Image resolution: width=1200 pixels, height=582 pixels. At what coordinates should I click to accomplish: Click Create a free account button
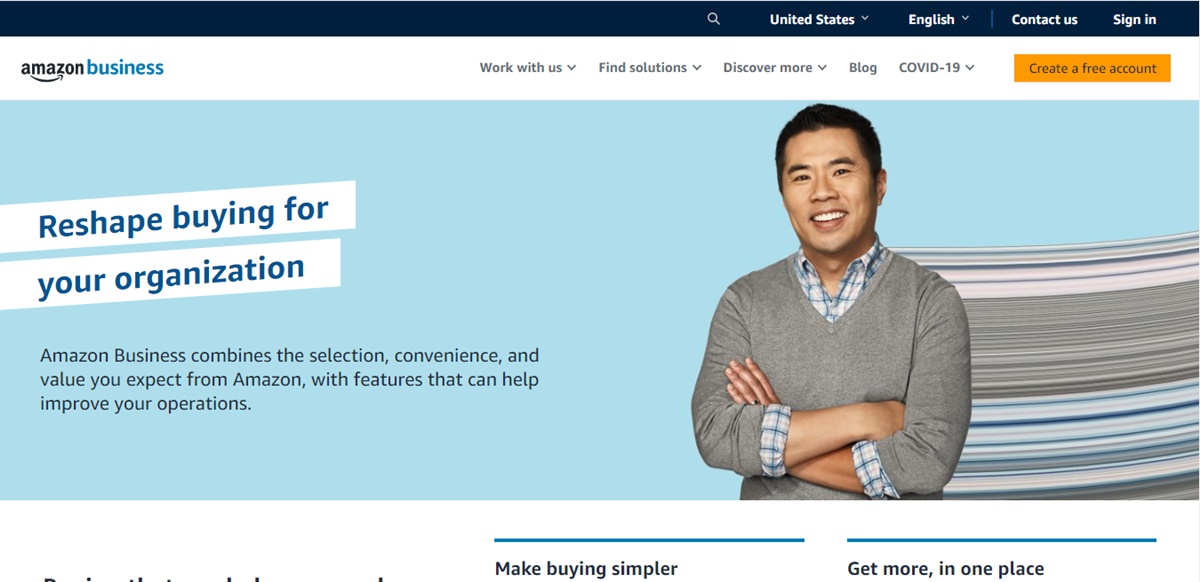tap(1092, 68)
